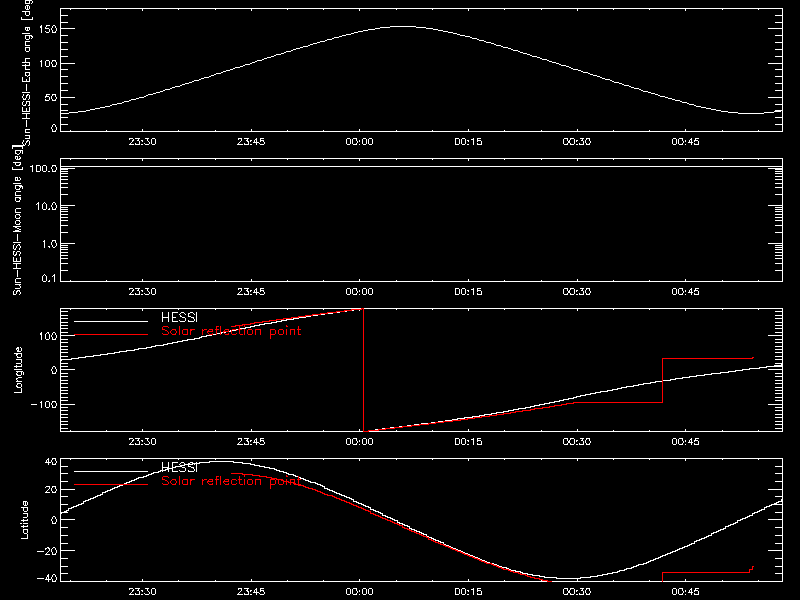Image resolution: width=800 pixels, height=600 pixels.
Task: Click the 10.0 tick label on Moon angle plot
Action: coord(46,206)
